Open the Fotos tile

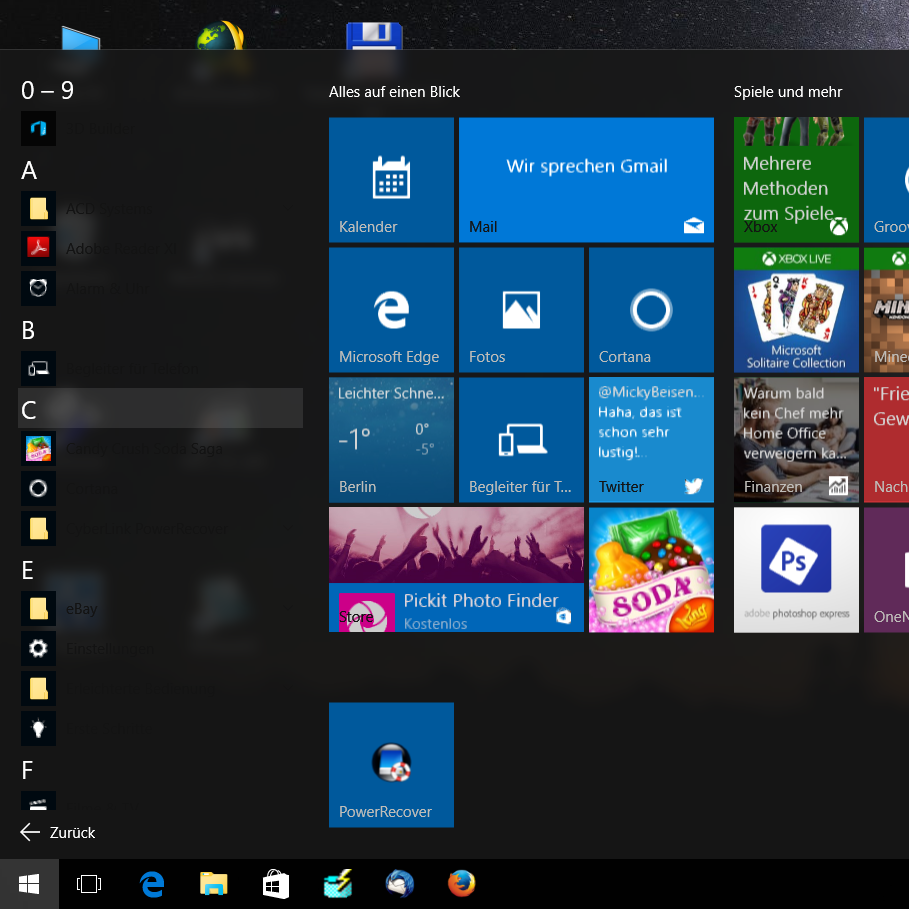point(521,310)
